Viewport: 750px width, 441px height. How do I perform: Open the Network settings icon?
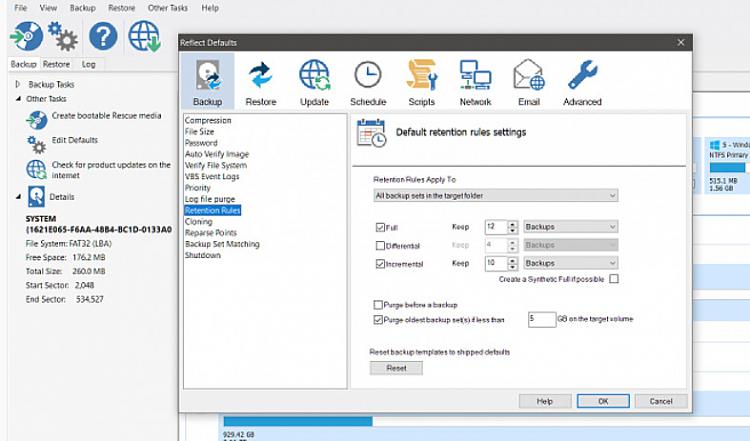[x=475, y=77]
